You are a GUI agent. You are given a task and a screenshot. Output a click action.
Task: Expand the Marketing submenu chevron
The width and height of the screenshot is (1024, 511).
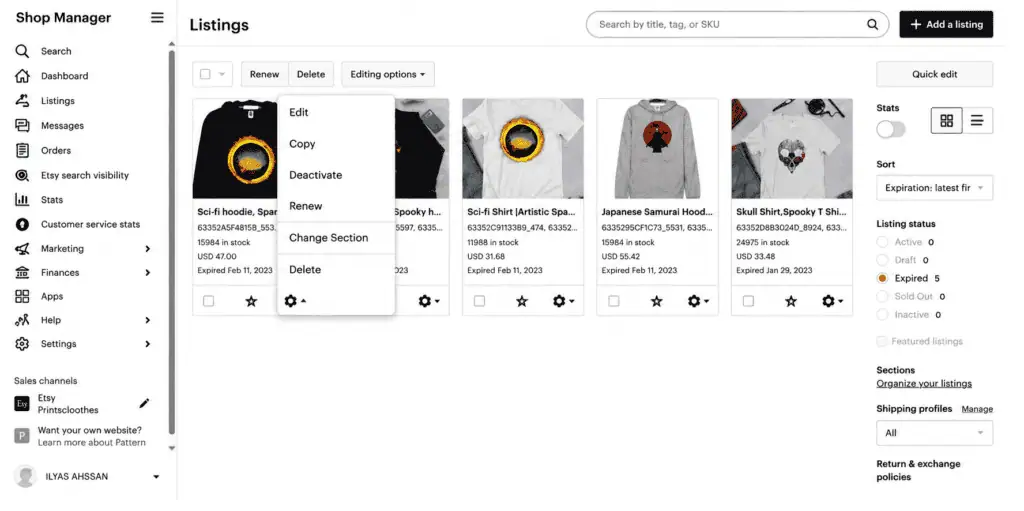point(148,249)
